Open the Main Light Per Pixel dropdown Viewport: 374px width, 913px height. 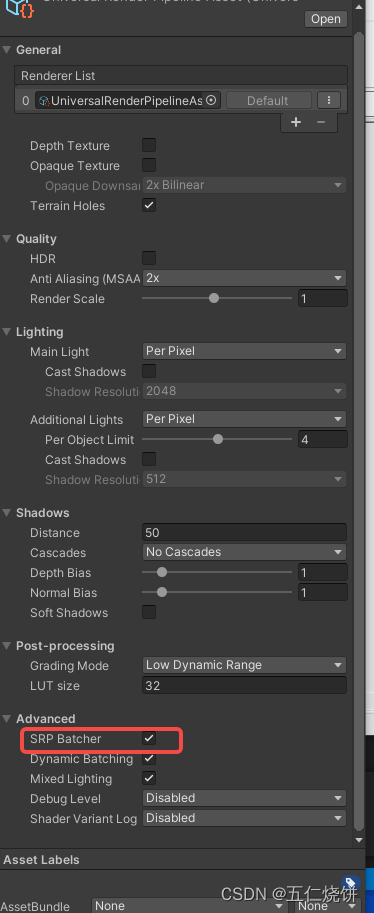pyautogui.click(x=244, y=351)
